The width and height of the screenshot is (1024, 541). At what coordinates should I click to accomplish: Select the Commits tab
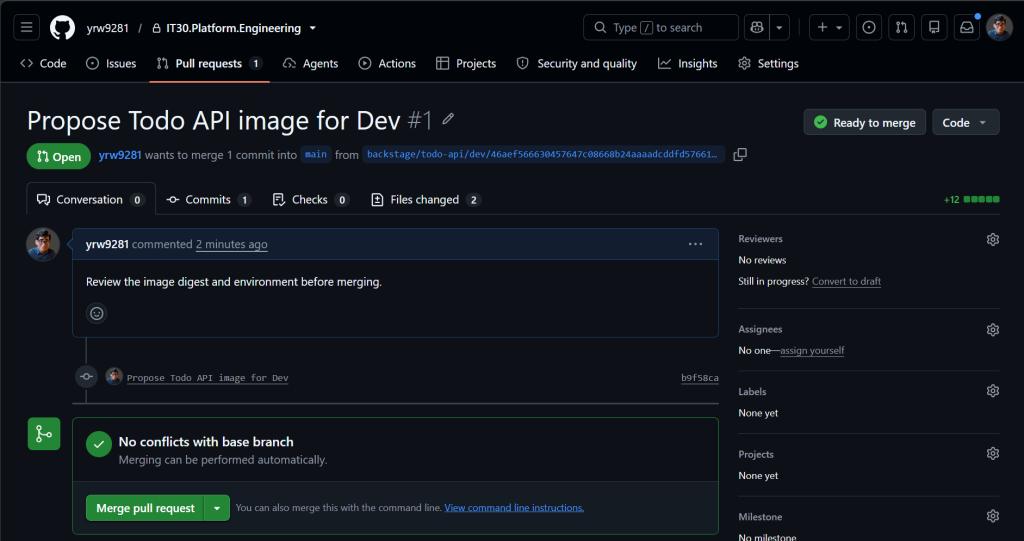pyautogui.click(x=208, y=199)
